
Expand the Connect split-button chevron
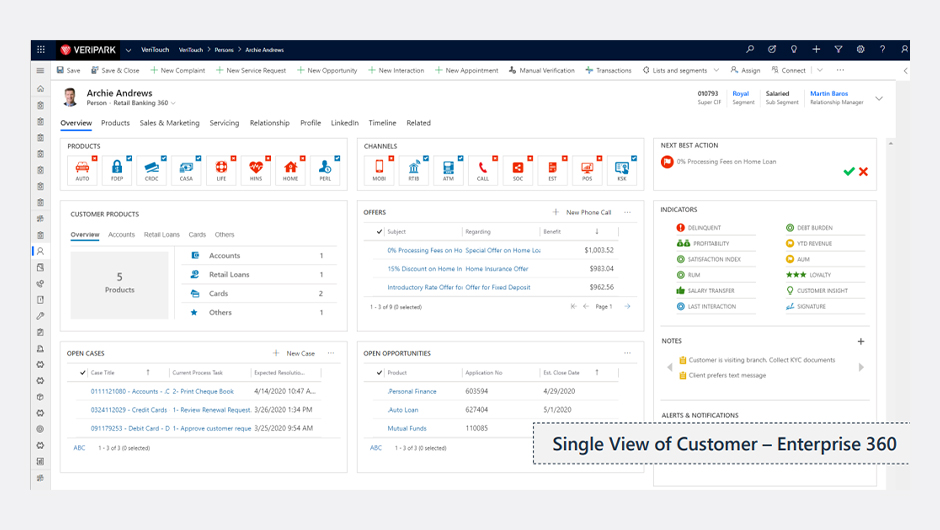click(820, 70)
